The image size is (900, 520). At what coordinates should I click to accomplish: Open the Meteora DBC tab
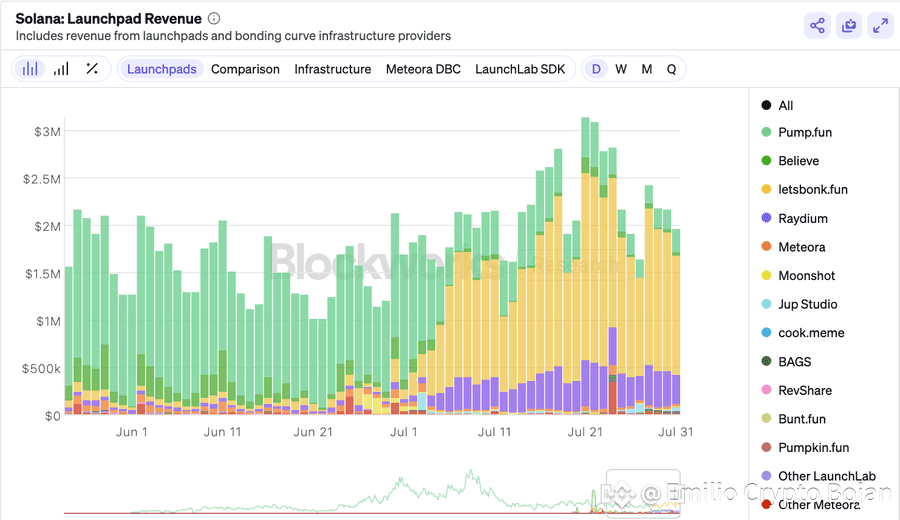click(423, 69)
